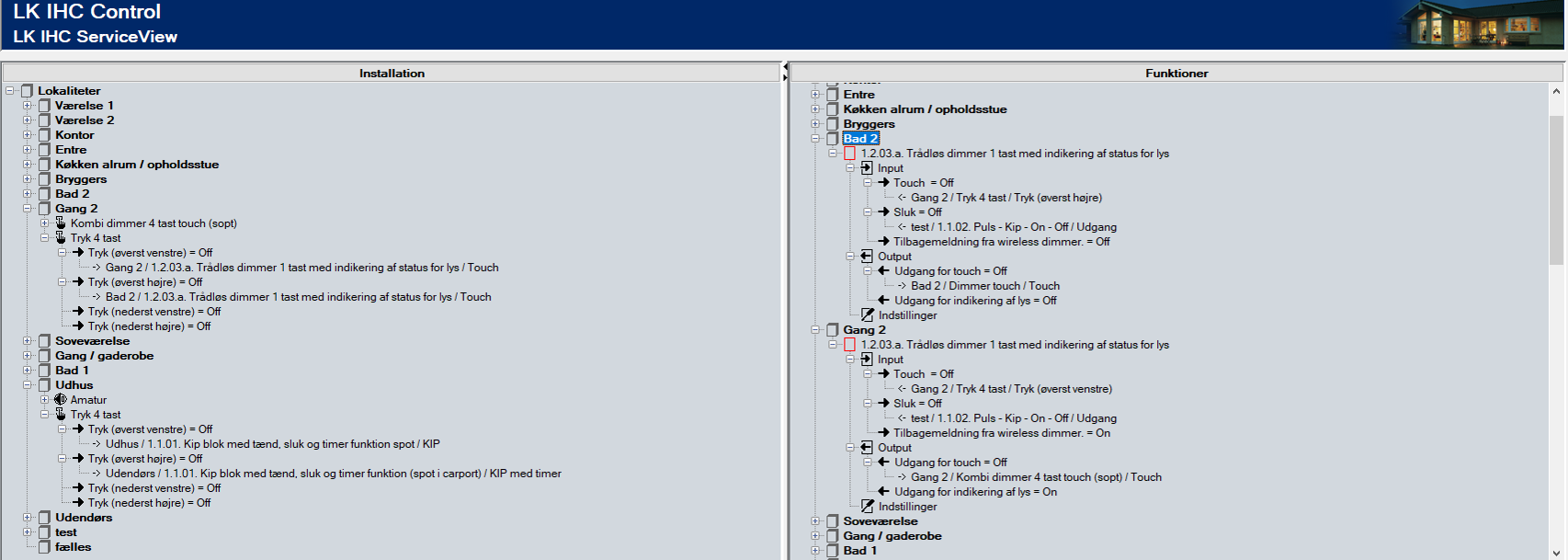Expand Soveværelse in the Funktioner panel
This screenshot has width=1568, height=560.
(x=815, y=521)
